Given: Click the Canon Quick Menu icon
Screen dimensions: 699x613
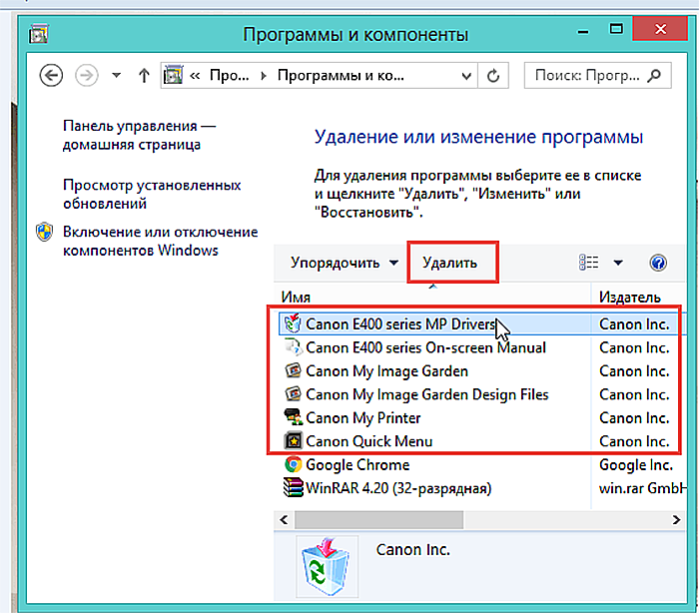Looking at the screenshot, I should pos(293,441).
